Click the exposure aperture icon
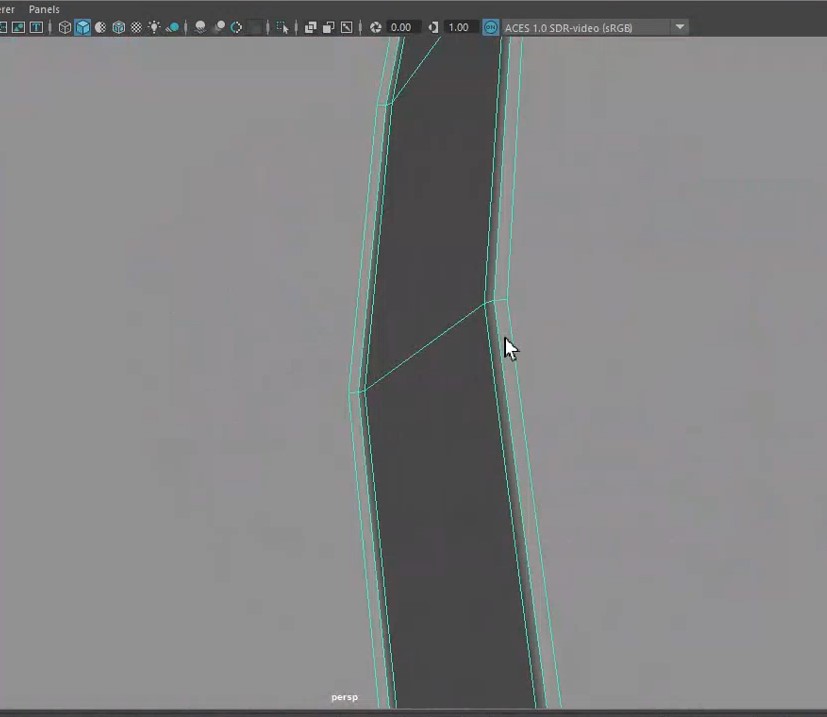827x717 pixels. [376, 27]
